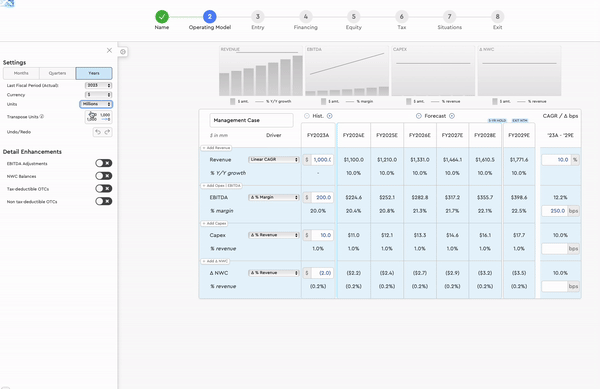Click the Revenue legend bar swatch
Screen dimensions: 600x389
[x=233, y=101]
